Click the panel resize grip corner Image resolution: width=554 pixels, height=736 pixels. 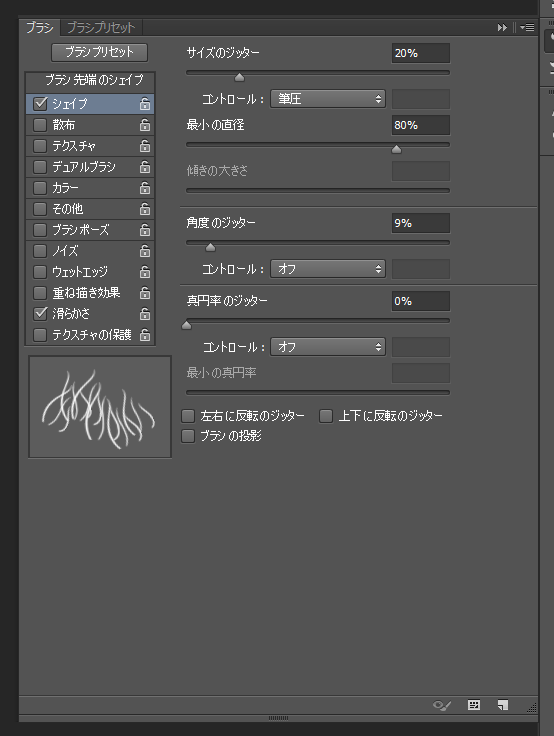tap(531, 708)
